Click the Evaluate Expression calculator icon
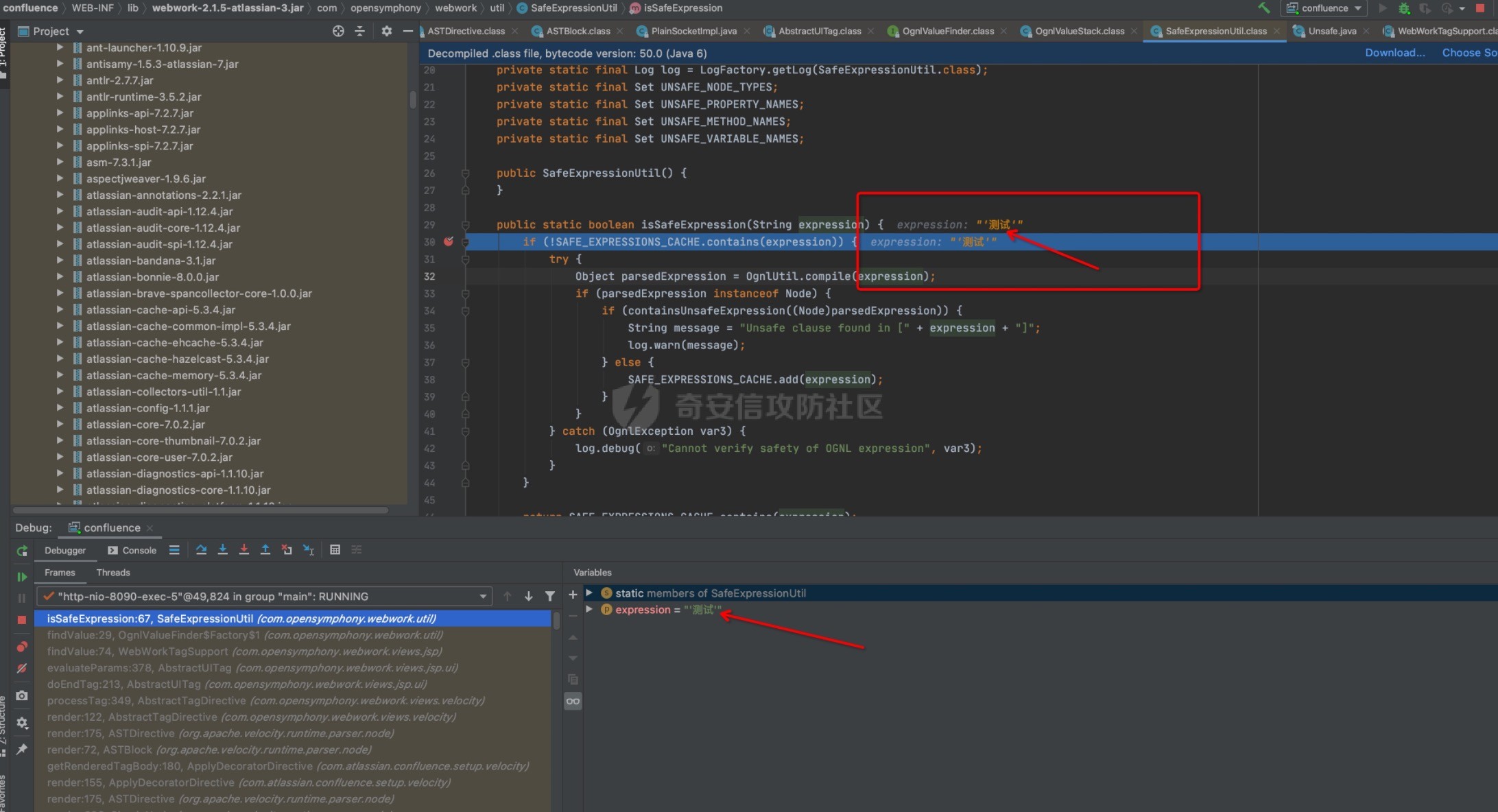 tap(335, 550)
